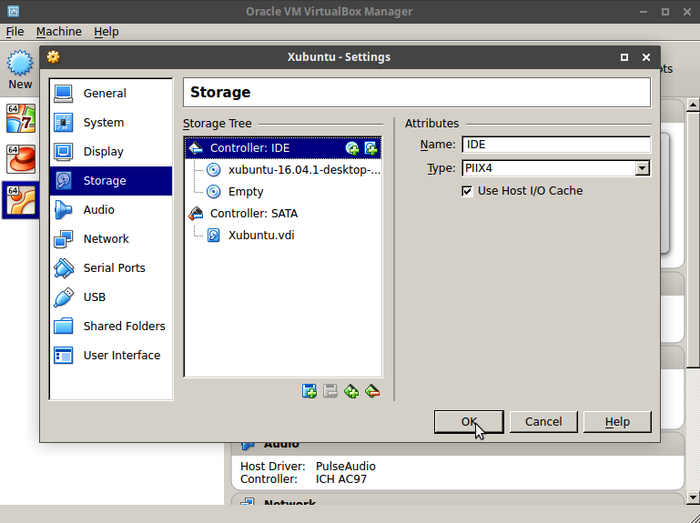Select Controller: SATA in storage tree
The height and width of the screenshot is (523, 700).
click(x=283, y=213)
